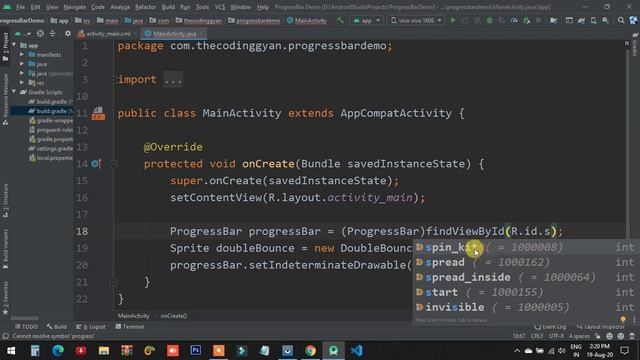Open settings.gradle in the project tree
The width and height of the screenshot is (640, 360).
click(x=51, y=149)
